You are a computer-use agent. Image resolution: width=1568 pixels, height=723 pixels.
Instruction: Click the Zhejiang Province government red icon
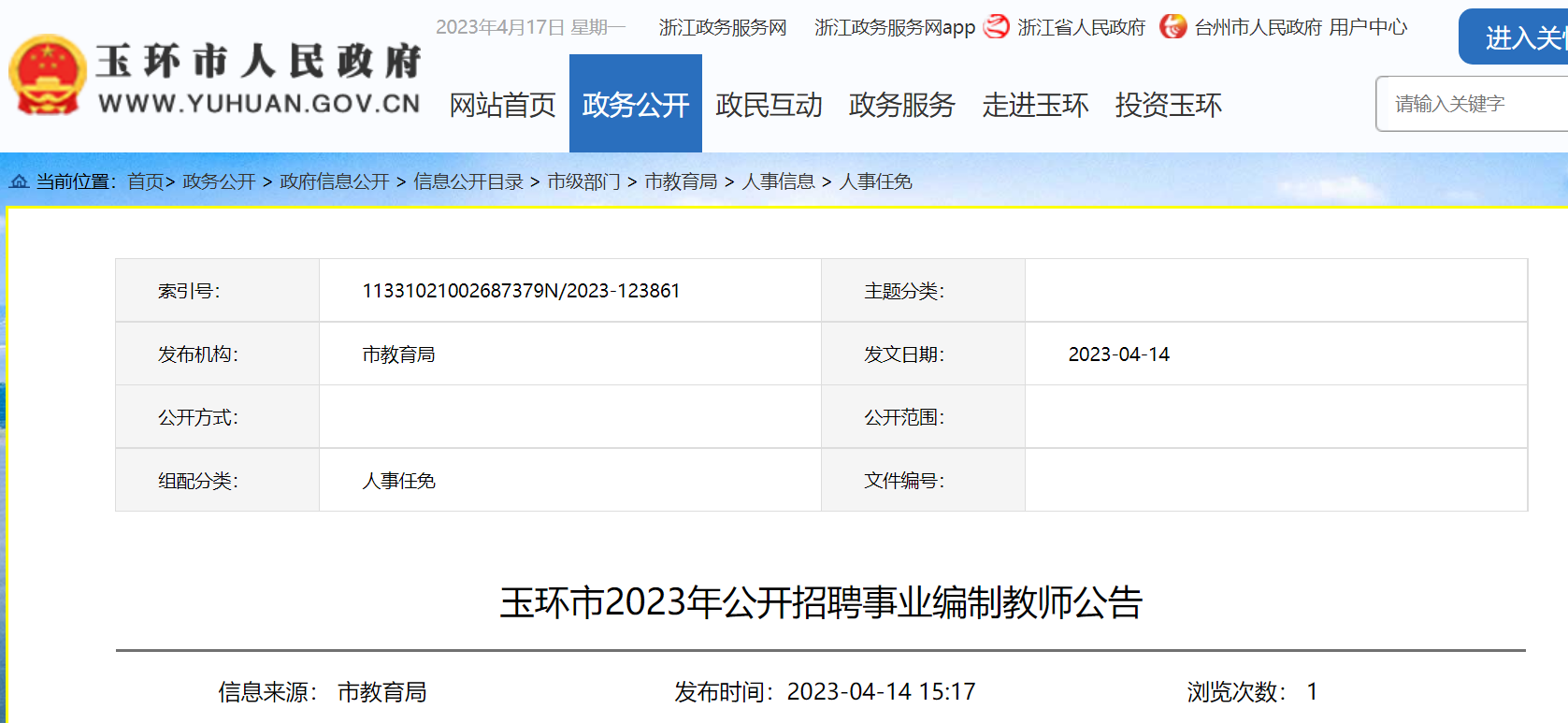pyautogui.click(x=997, y=27)
